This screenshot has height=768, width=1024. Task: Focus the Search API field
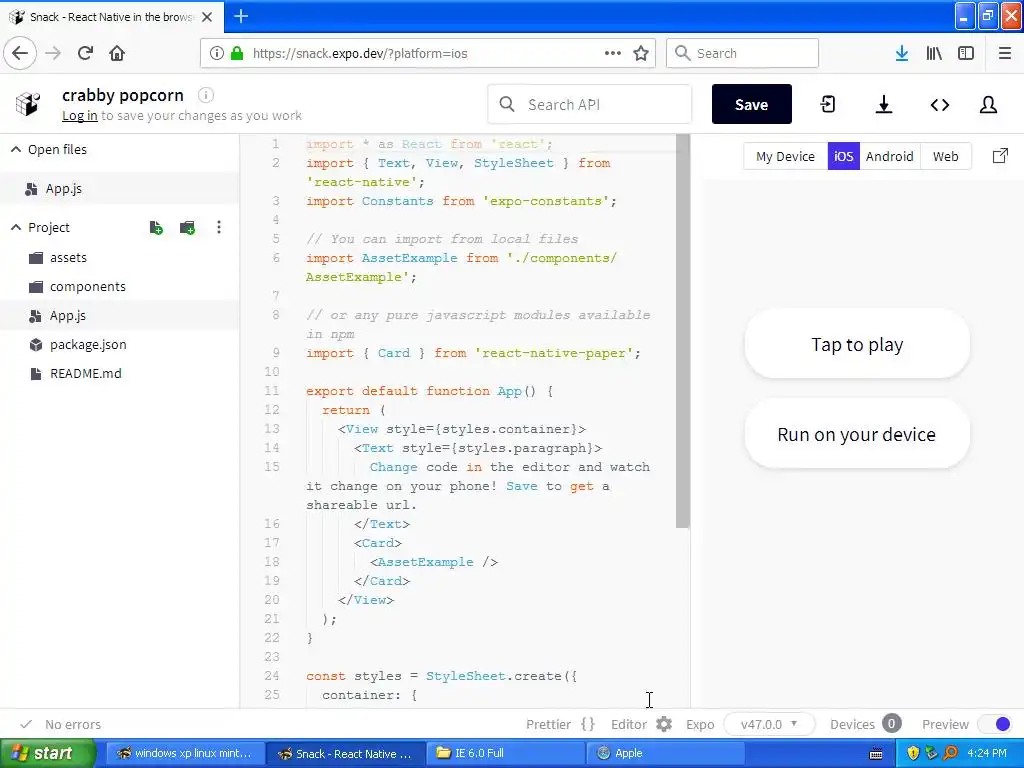[590, 104]
